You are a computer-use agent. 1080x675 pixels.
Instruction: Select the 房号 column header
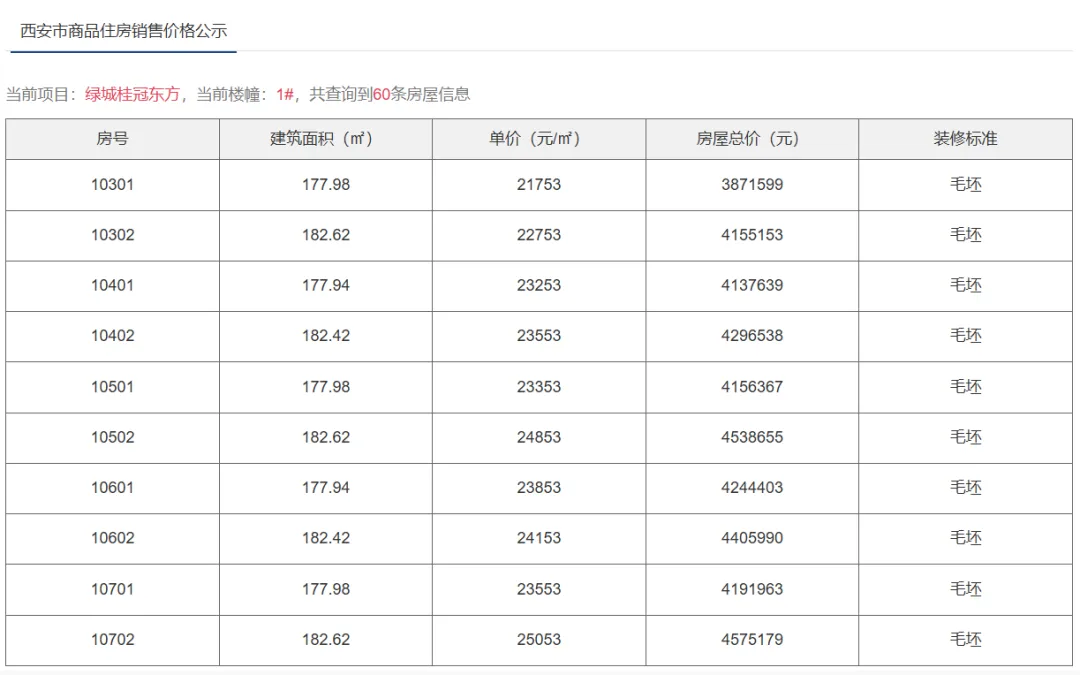point(113,139)
